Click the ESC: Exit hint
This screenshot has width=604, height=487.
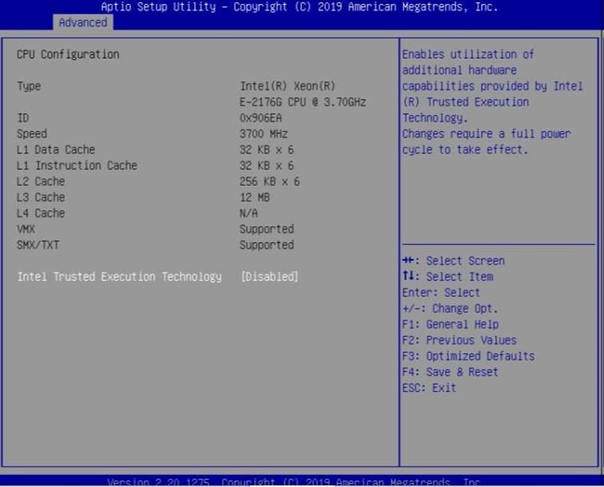pyautogui.click(x=429, y=388)
